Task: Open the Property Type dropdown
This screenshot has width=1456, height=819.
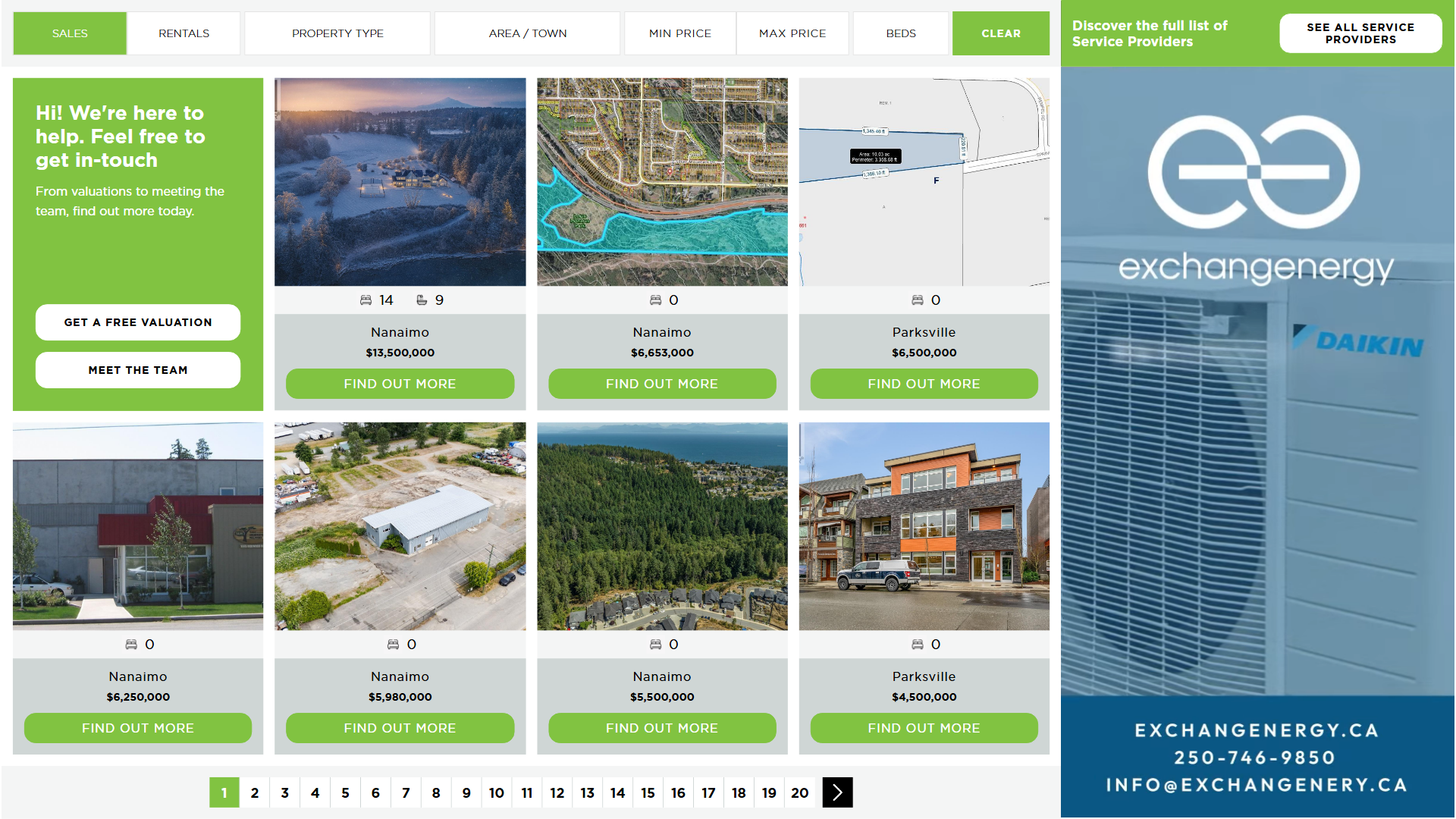Action: [x=337, y=33]
